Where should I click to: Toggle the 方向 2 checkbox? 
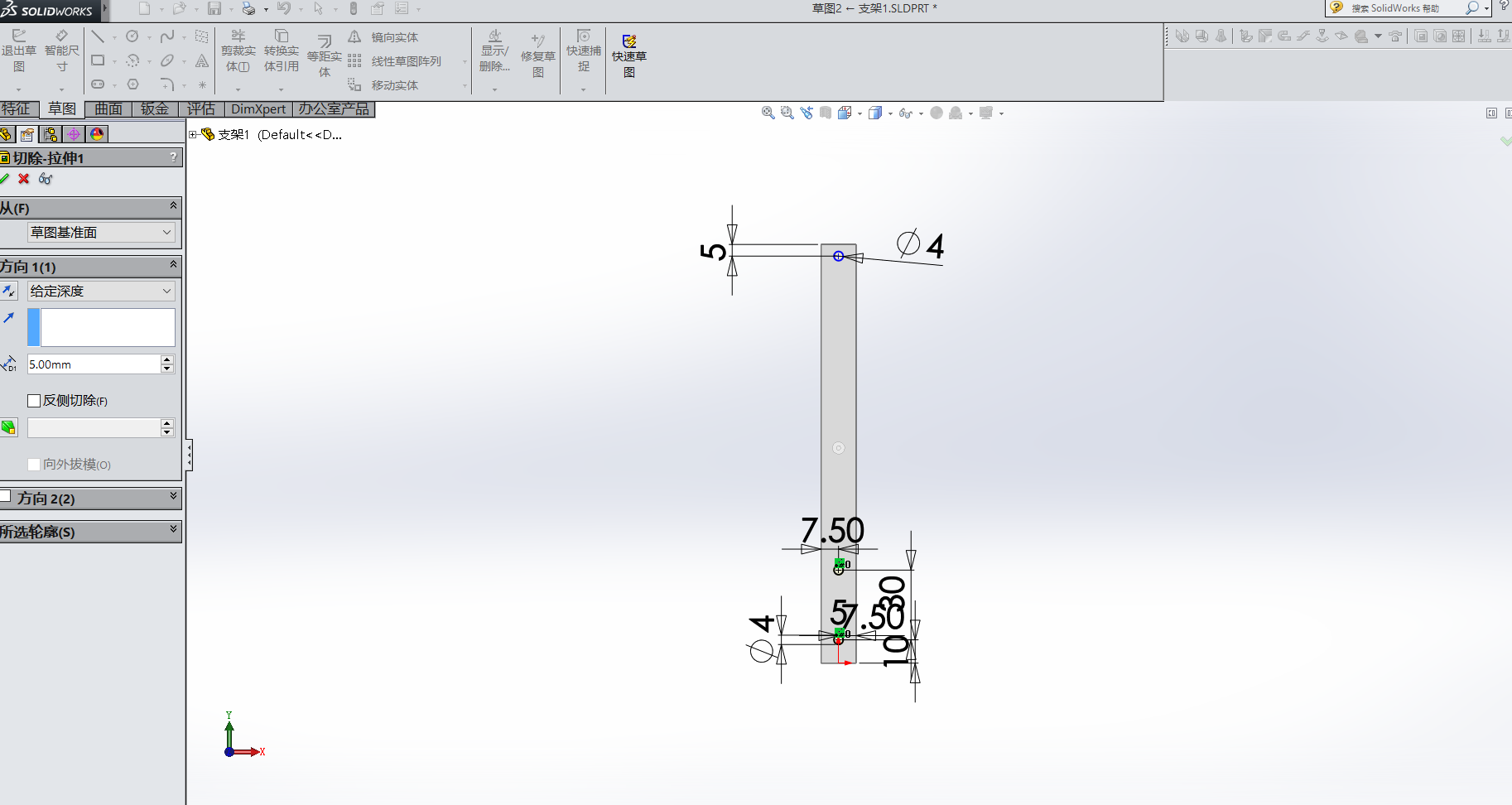(x=5, y=496)
